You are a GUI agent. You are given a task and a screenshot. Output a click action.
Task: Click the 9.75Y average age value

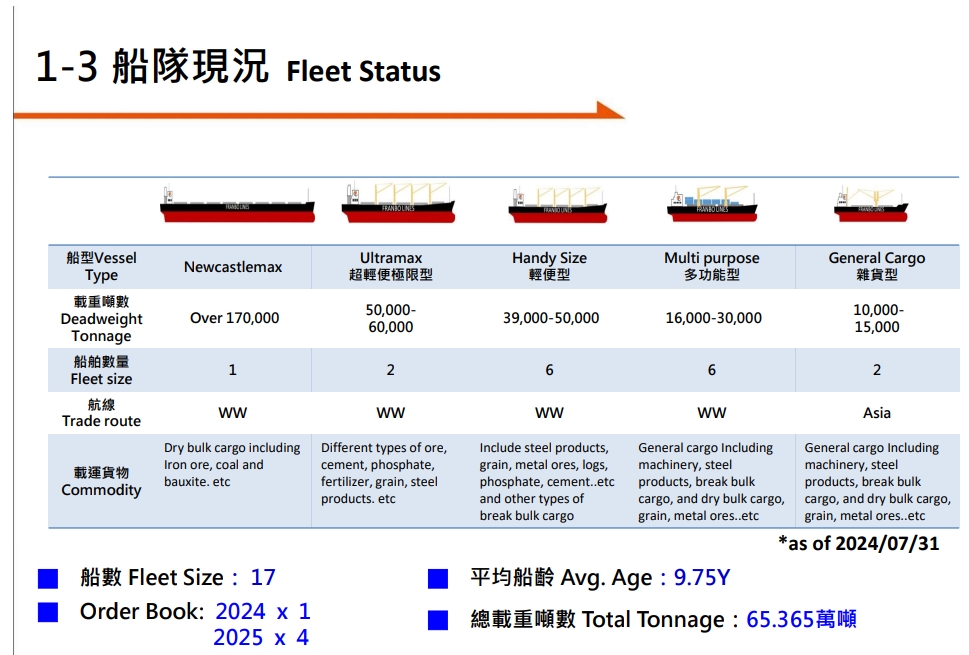702,578
